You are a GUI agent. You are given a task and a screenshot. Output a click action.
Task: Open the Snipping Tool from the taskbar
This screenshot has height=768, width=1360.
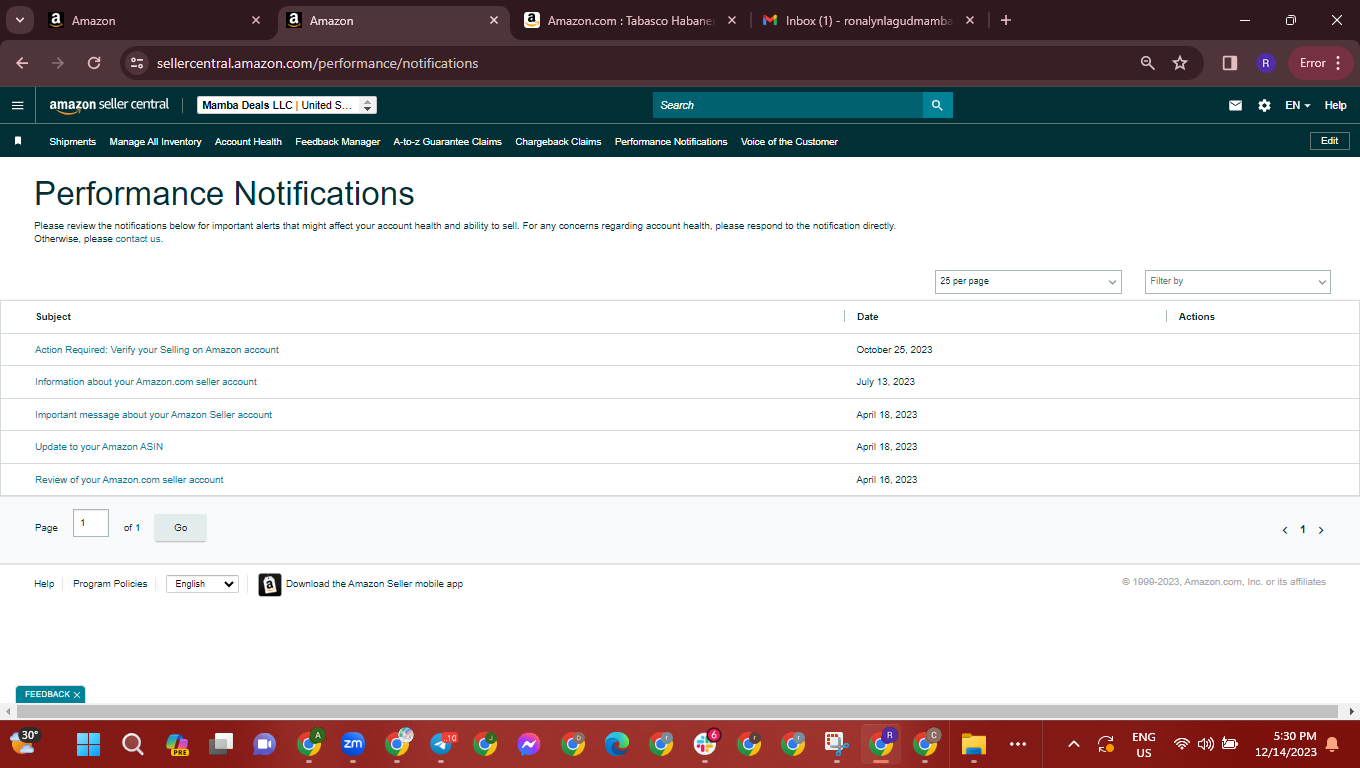click(x=836, y=744)
